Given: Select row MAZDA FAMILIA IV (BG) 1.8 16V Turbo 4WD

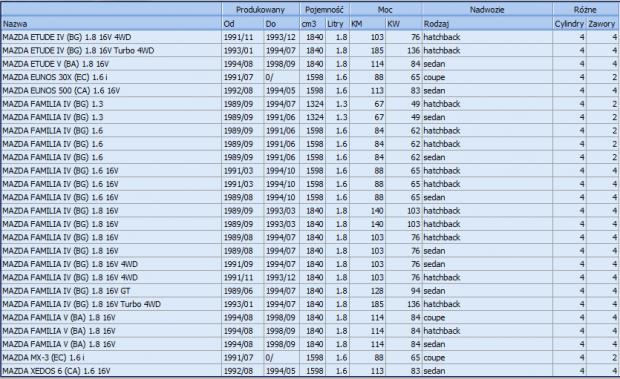Looking at the screenshot, I should (310, 304).
